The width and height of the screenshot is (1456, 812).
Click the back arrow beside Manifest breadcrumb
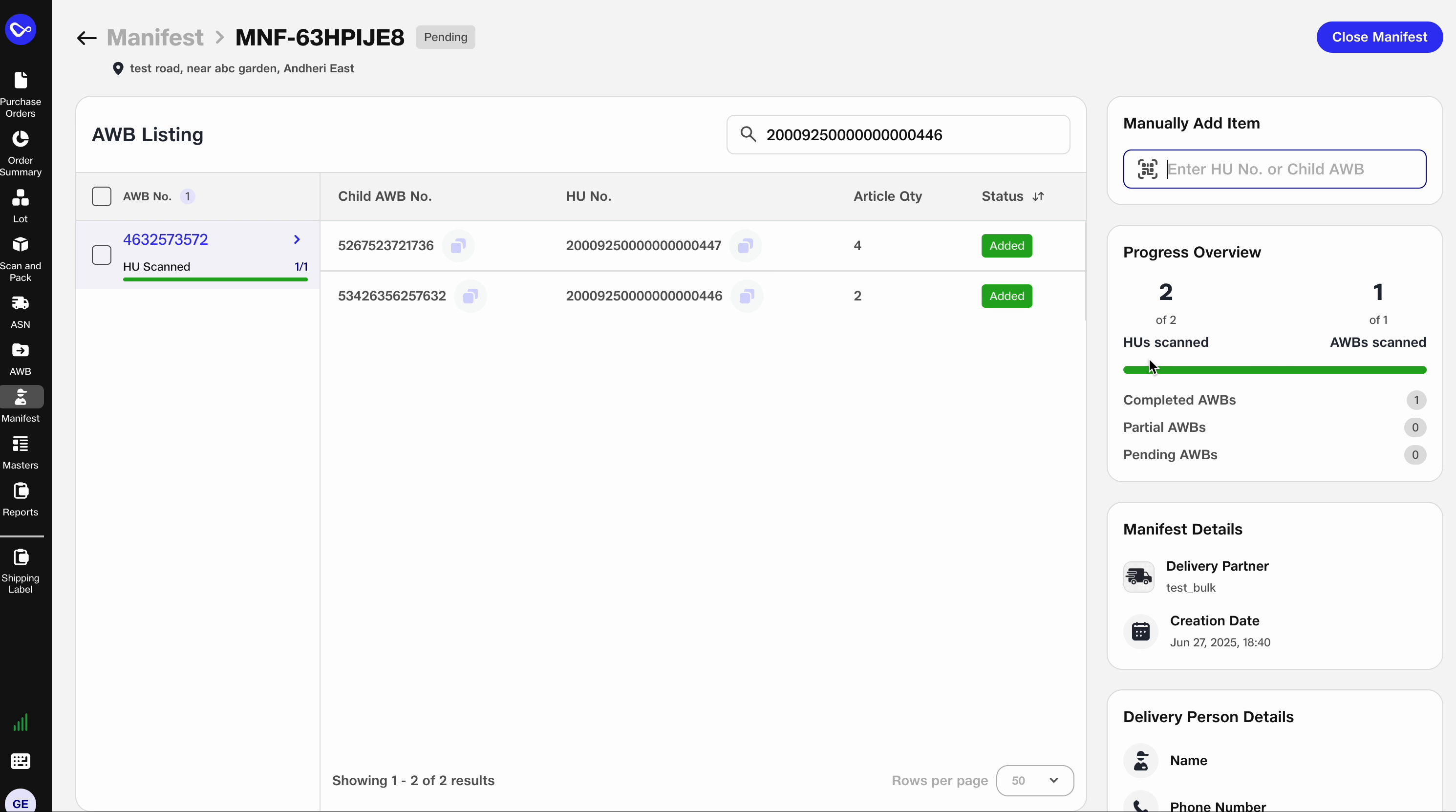pyautogui.click(x=86, y=37)
